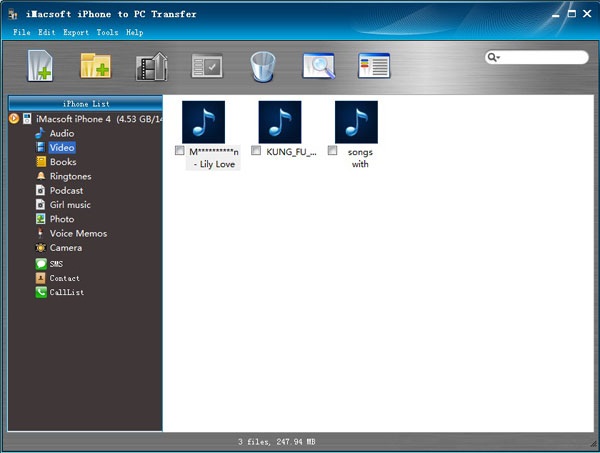This screenshot has width=600, height=453.
Task: Open the Tools menu
Action: [x=107, y=32]
